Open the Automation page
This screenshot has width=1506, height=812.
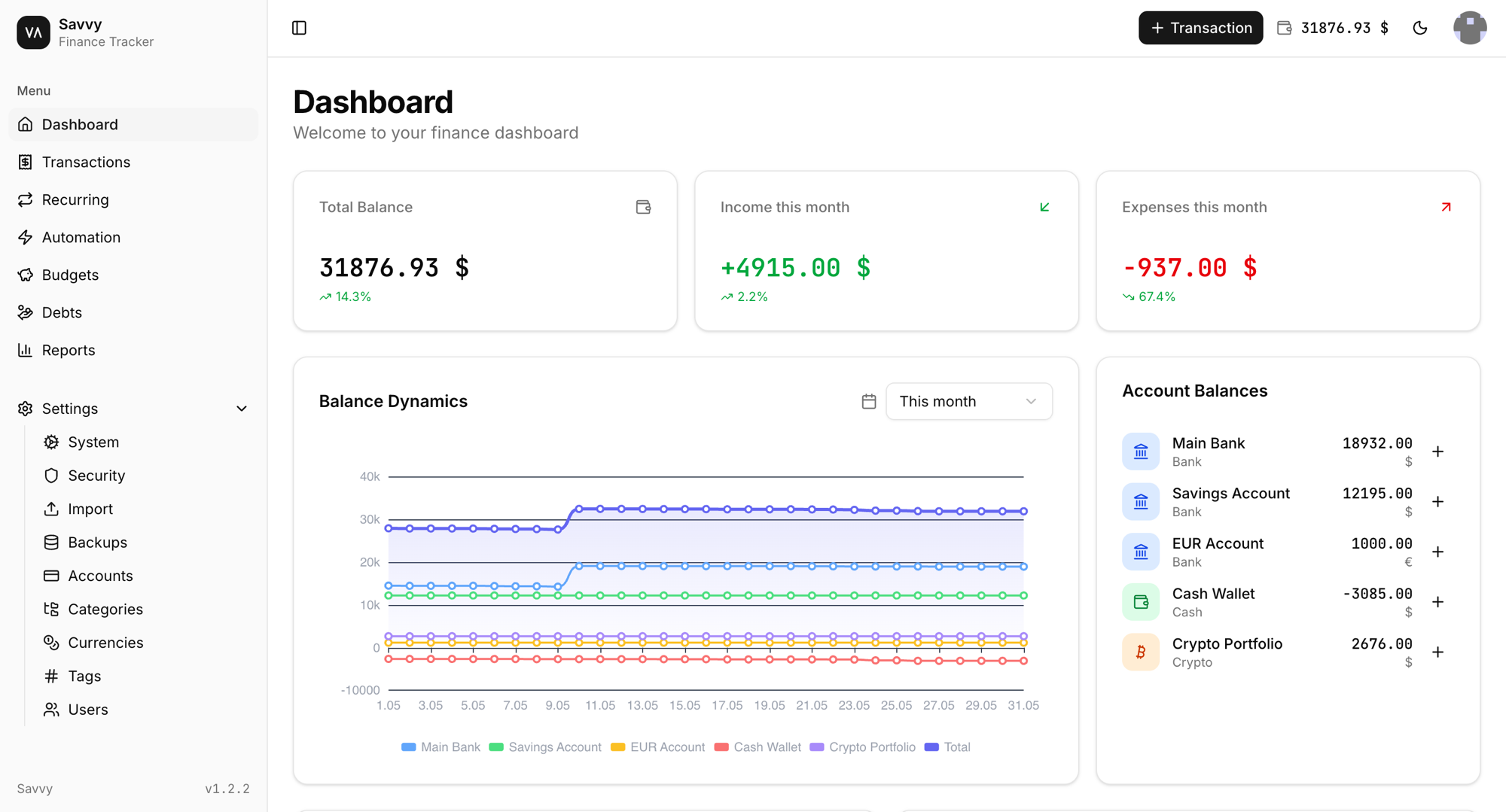click(133, 237)
